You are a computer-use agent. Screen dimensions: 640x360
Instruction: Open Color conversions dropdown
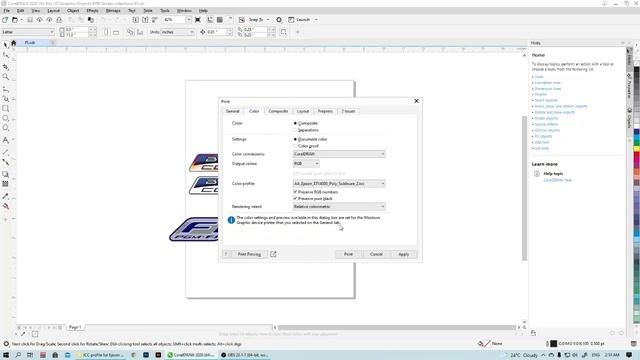[x=339, y=154]
